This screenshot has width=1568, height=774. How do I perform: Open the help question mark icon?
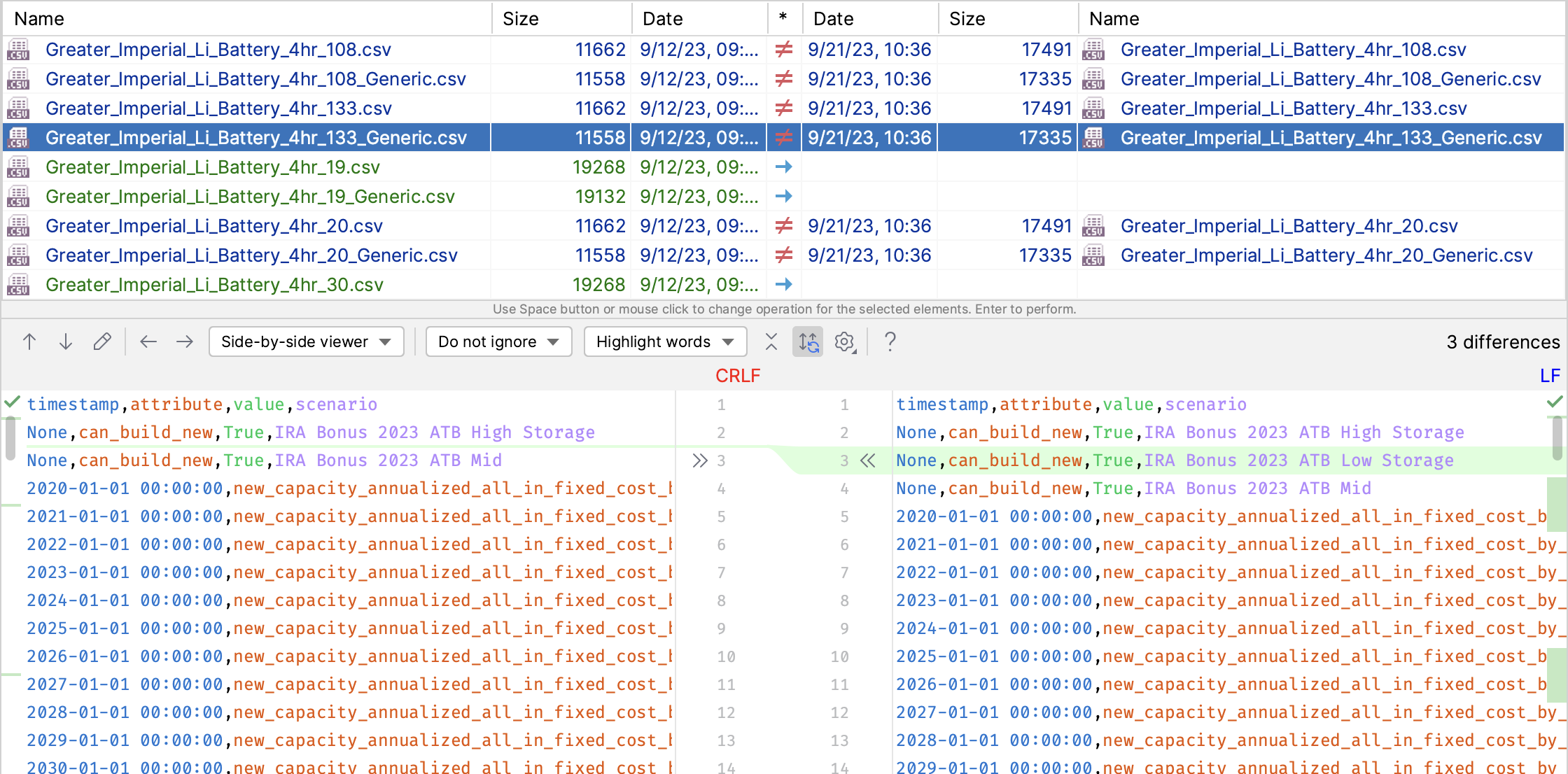pos(890,342)
